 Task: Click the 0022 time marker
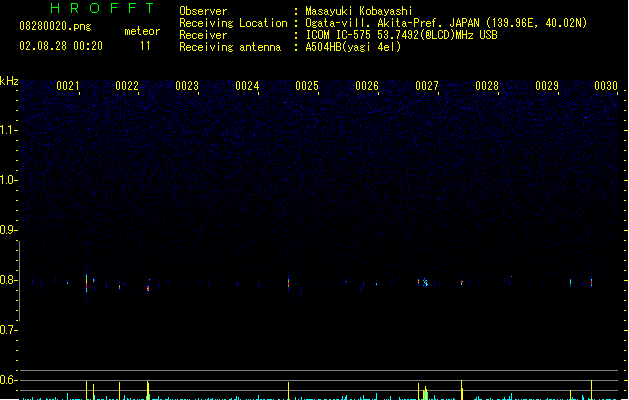(x=127, y=86)
